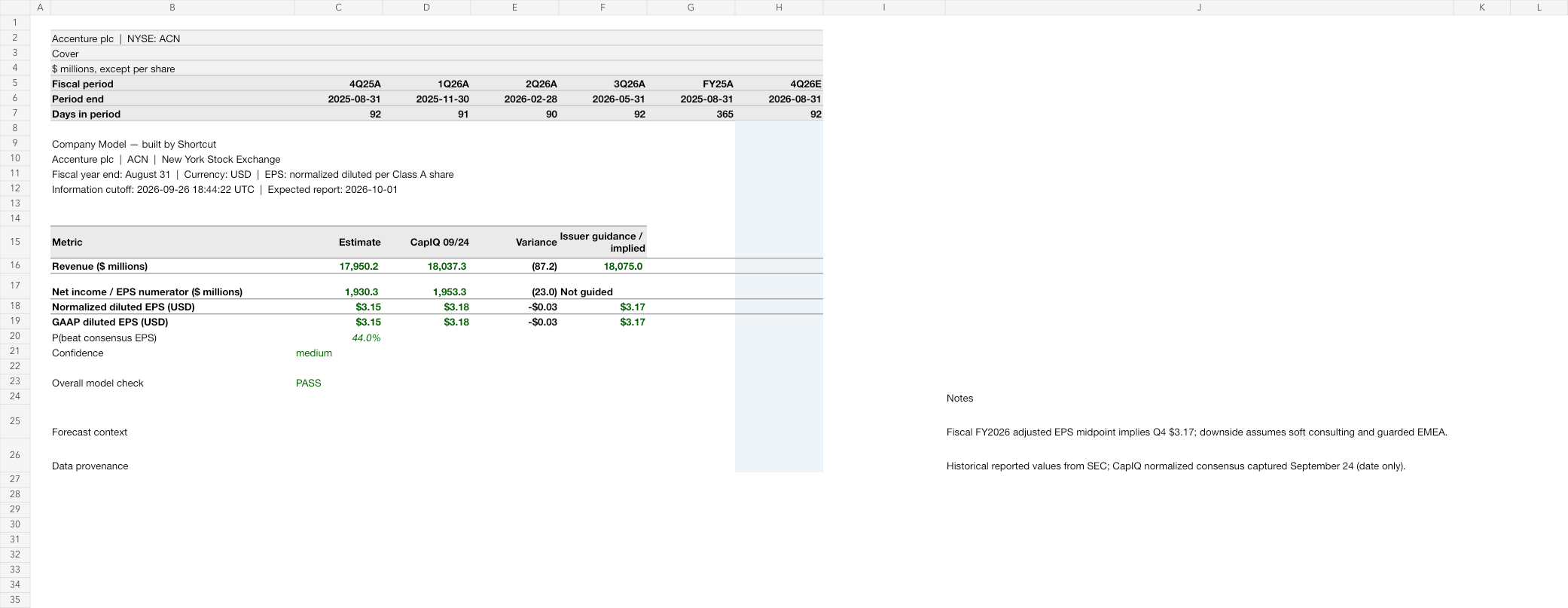Select the '4Q26E' column heading cell
The image size is (1568, 608).
(x=779, y=84)
